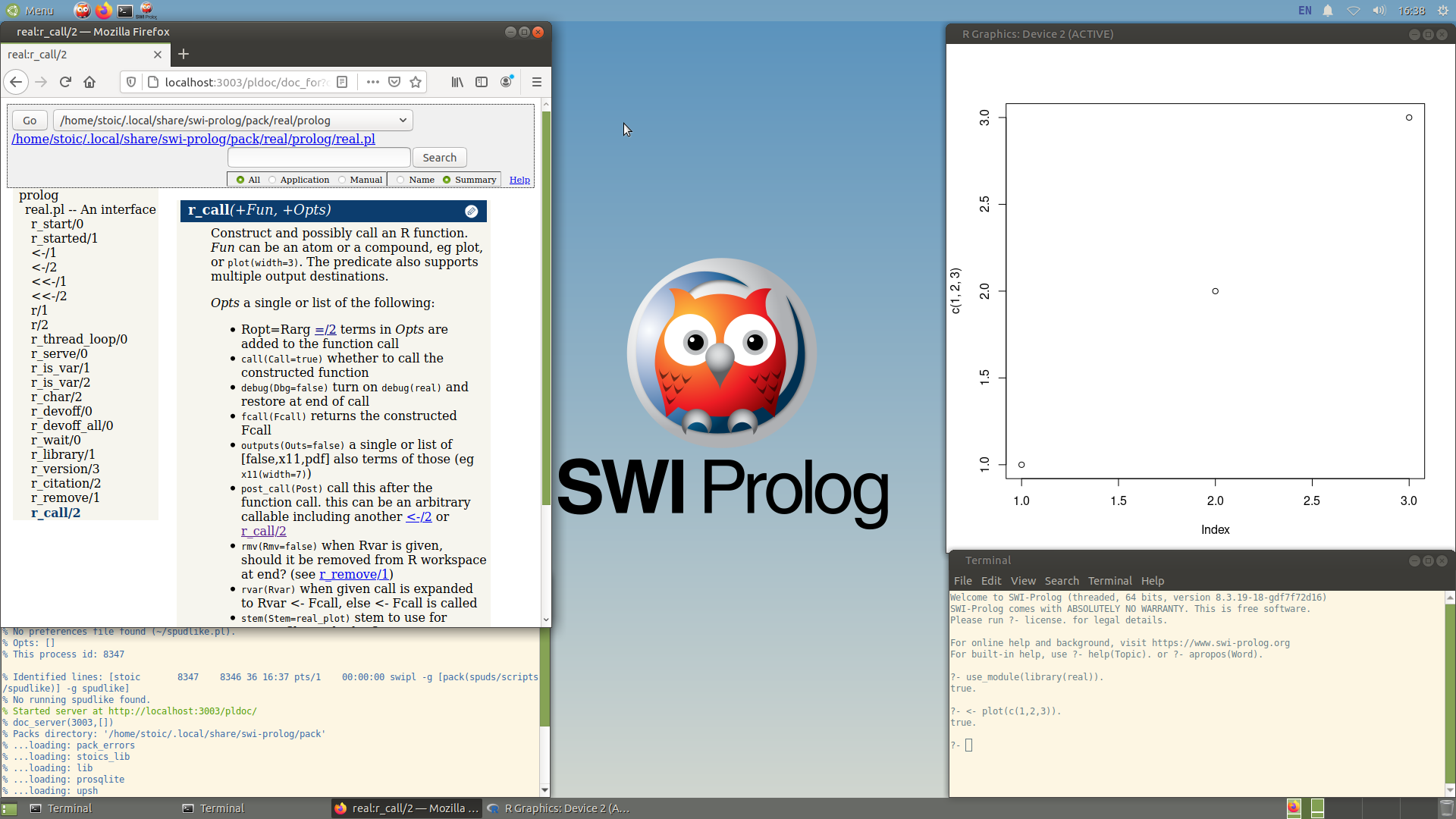
Task: Click the edit icon in r_call header
Action: 472,211
